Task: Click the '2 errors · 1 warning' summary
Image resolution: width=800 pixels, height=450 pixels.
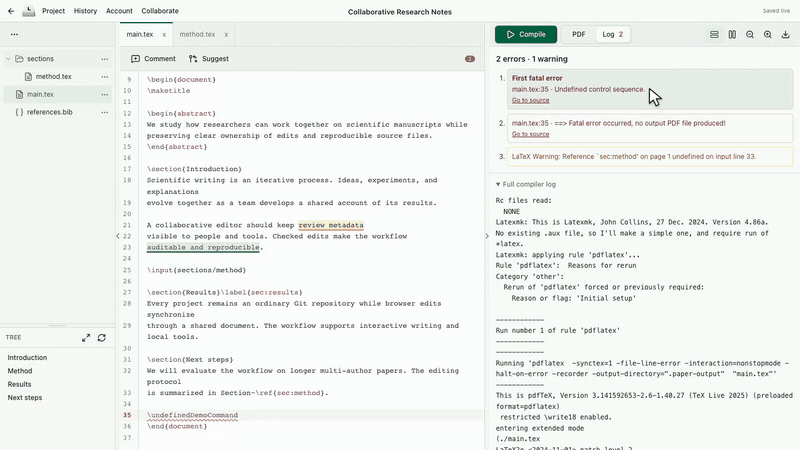Action: 532,59
